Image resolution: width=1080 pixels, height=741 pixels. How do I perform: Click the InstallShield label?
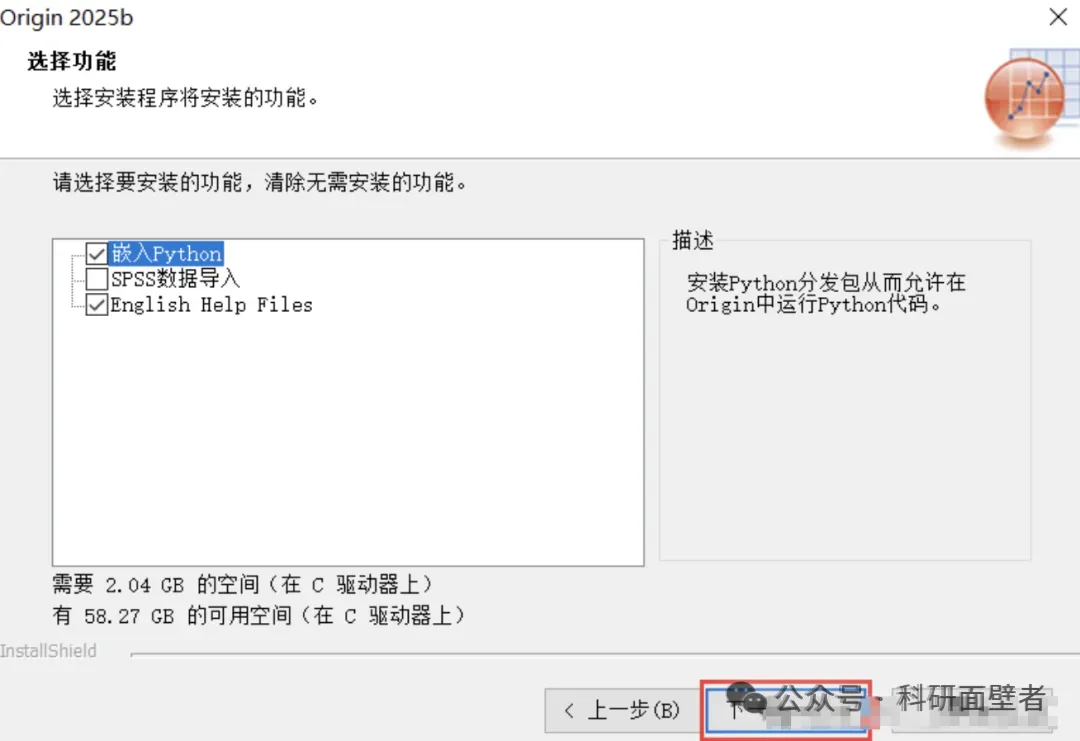48,651
